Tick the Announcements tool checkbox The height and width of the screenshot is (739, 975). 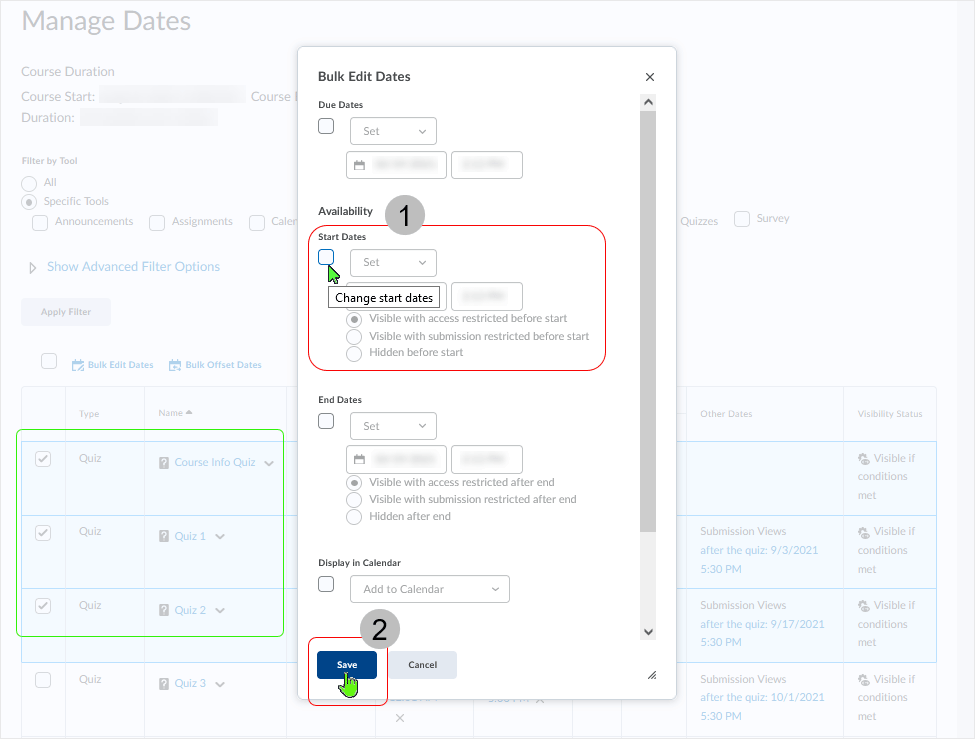40,223
